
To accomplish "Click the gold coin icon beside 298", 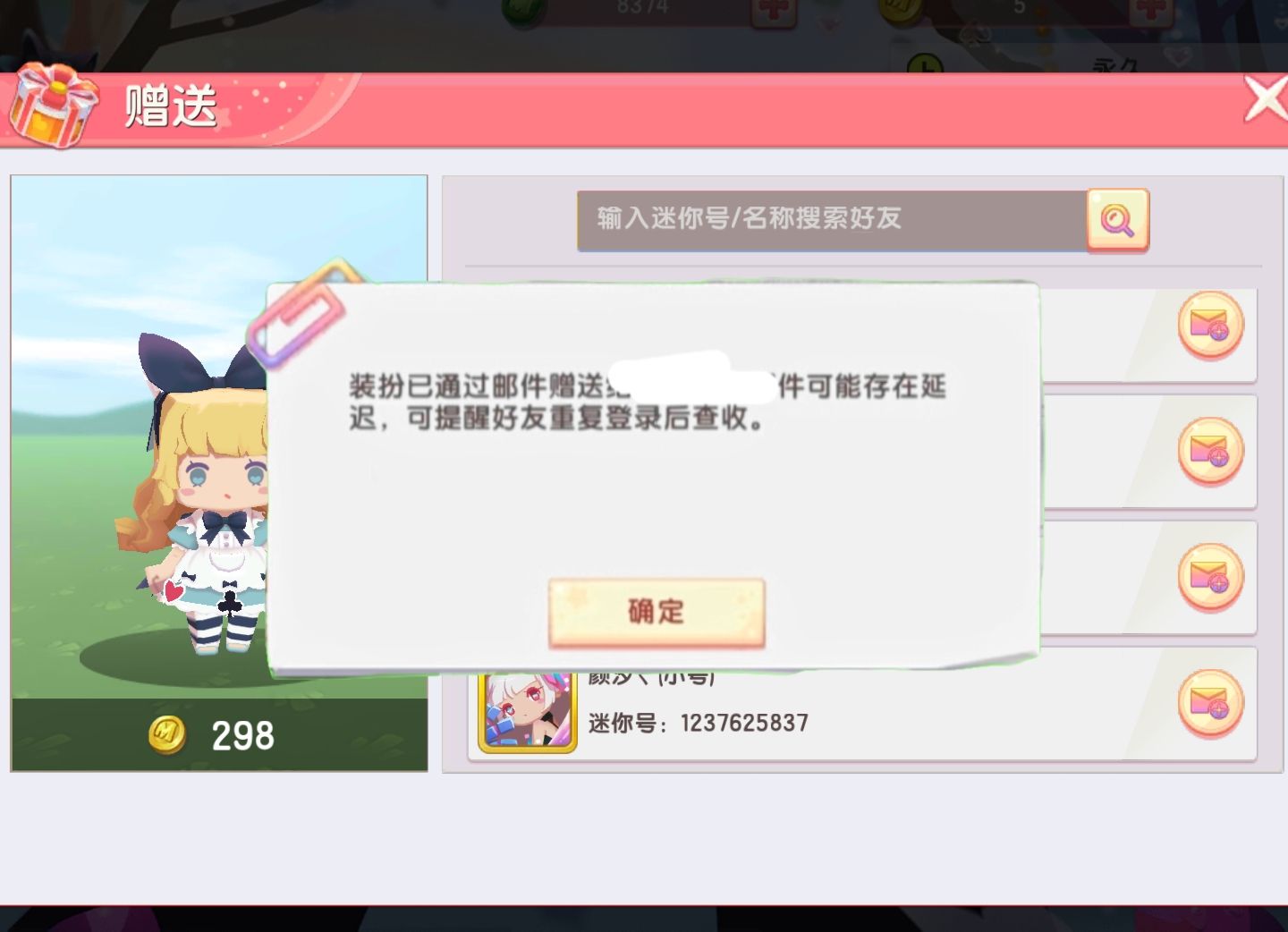I will 167,735.
